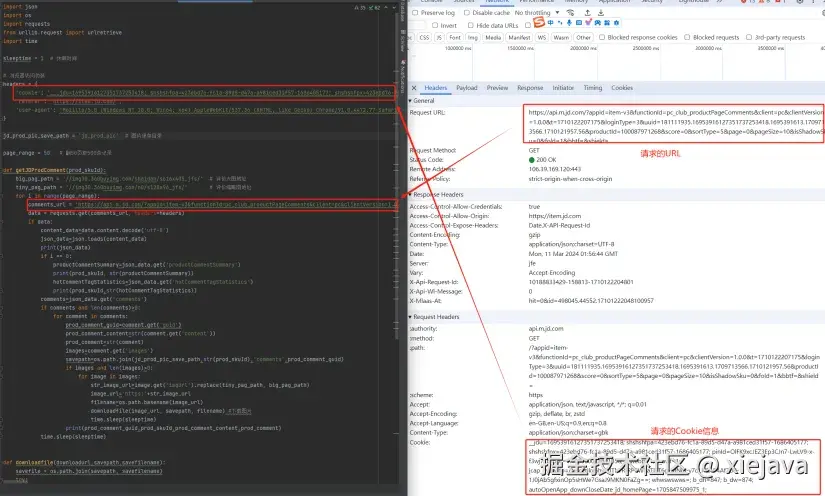Image resolution: width=825 pixels, height=496 pixels.
Task: Open the No throttling dropdown
Action: tap(537, 13)
